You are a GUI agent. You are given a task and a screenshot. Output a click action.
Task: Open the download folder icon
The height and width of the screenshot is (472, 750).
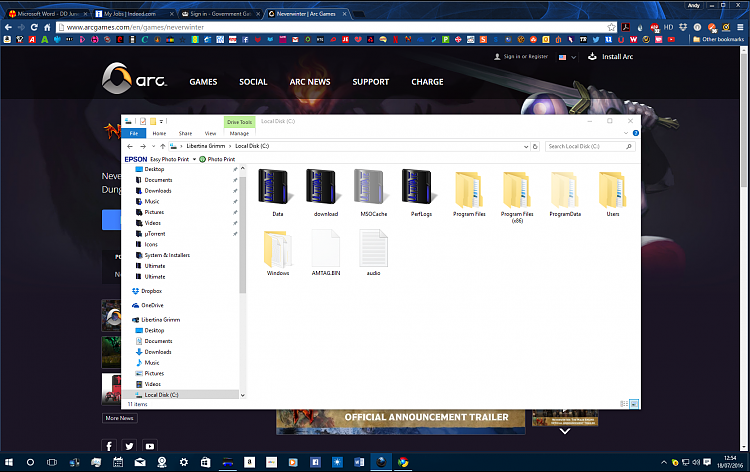(323, 187)
